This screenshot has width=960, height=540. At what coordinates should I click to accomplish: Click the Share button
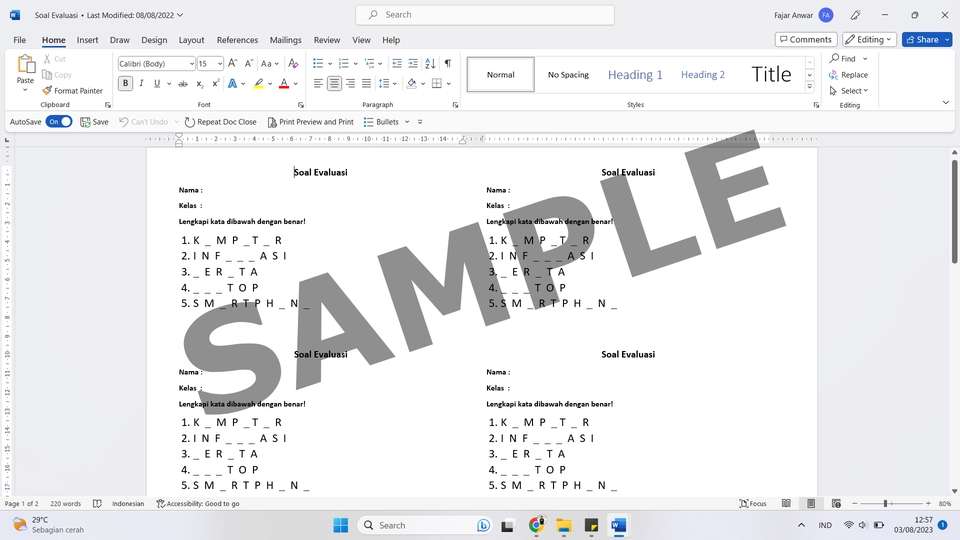coord(922,40)
